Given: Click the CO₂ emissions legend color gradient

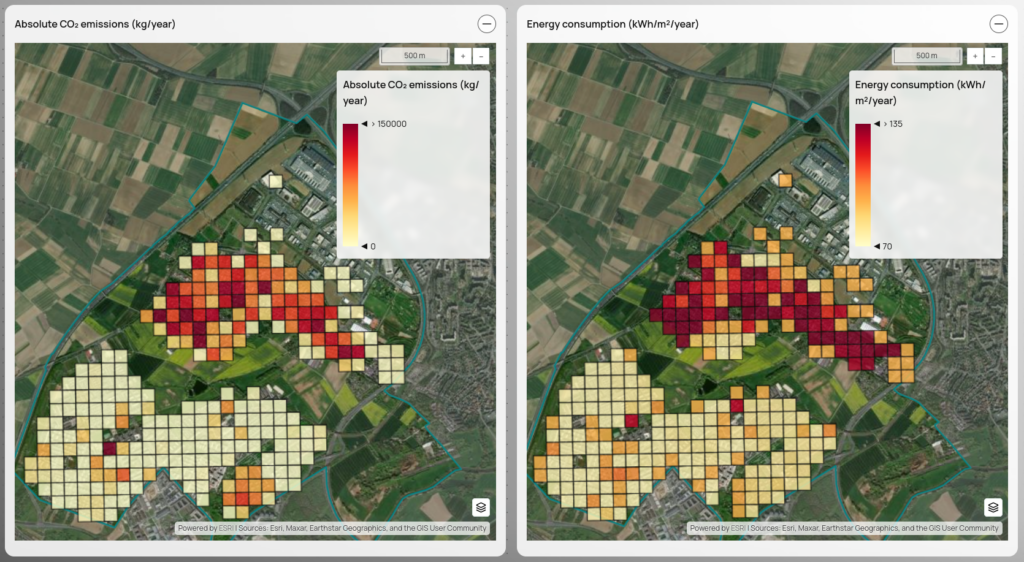Looking at the screenshot, I should pyautogui.click(x=350, y=185).
